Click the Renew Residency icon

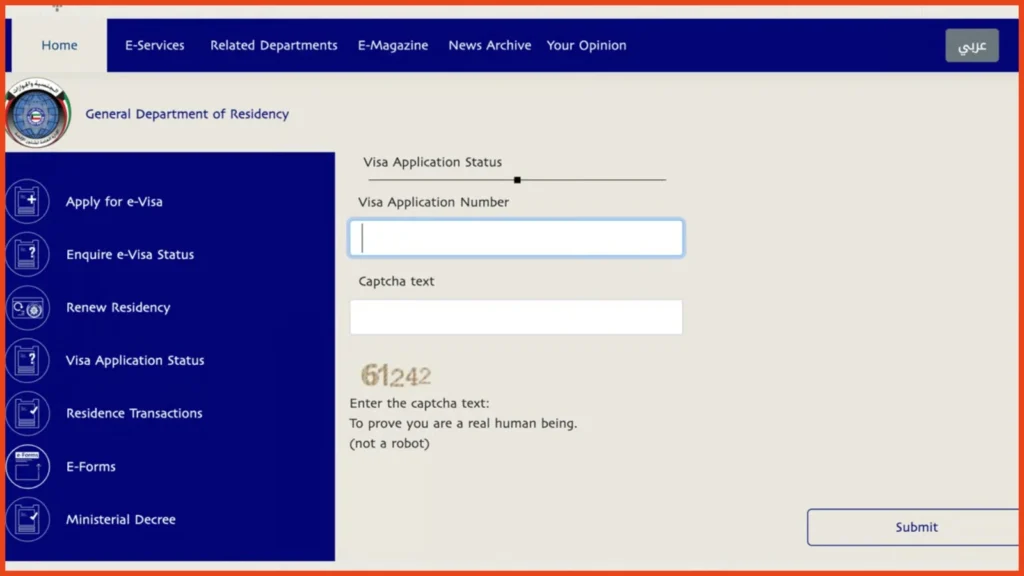27,308
